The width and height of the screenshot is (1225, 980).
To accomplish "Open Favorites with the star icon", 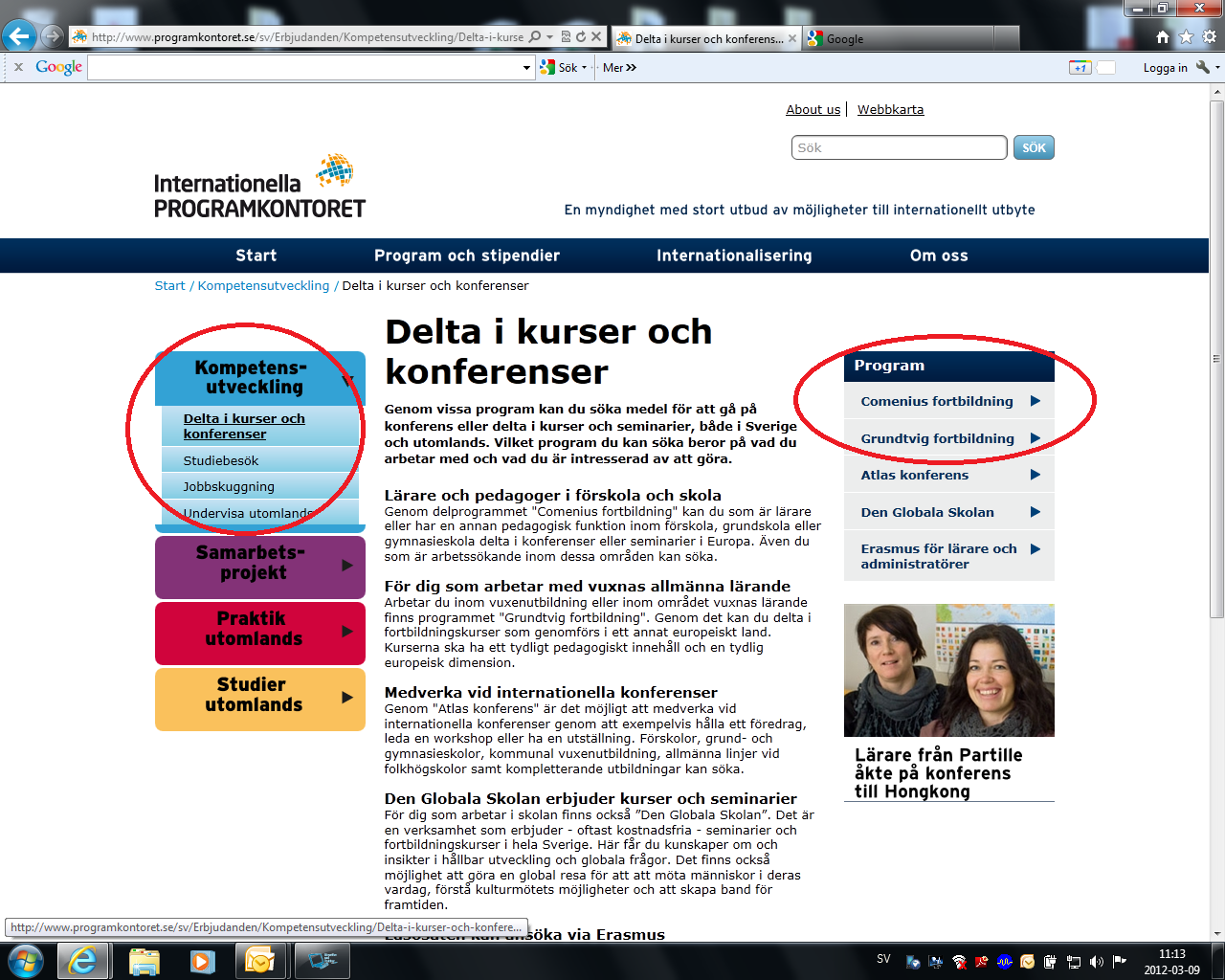I will coord(1186,37).
